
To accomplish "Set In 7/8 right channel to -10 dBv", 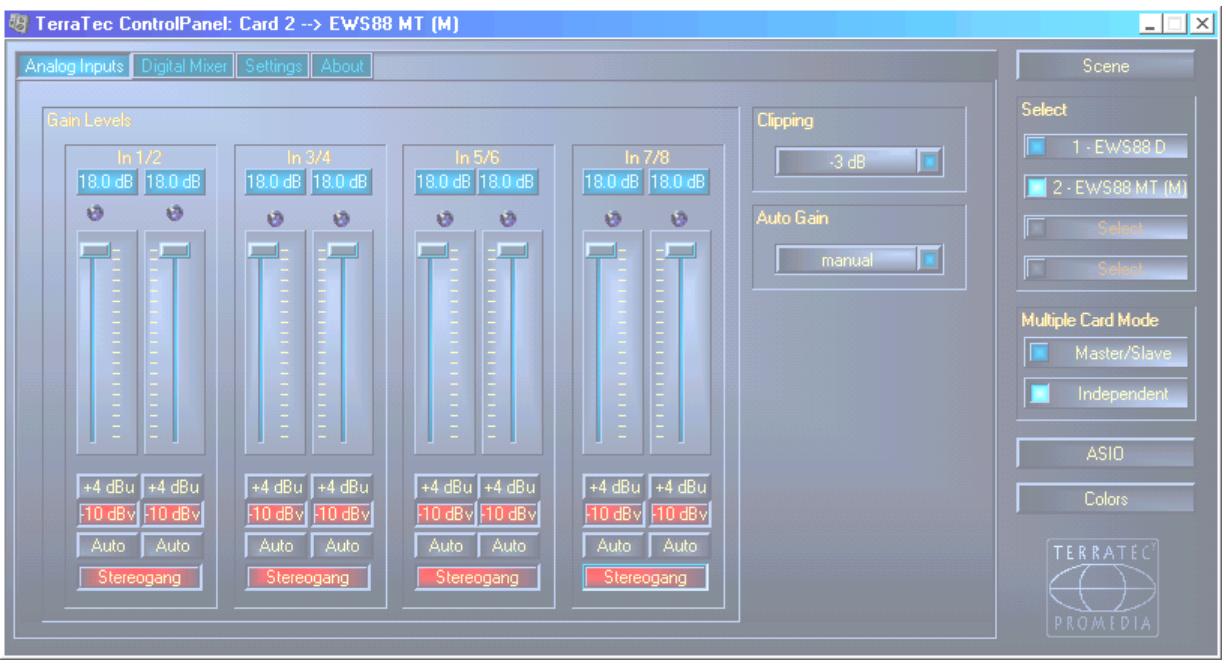I will pyautogui.click(x=679, y=516).
